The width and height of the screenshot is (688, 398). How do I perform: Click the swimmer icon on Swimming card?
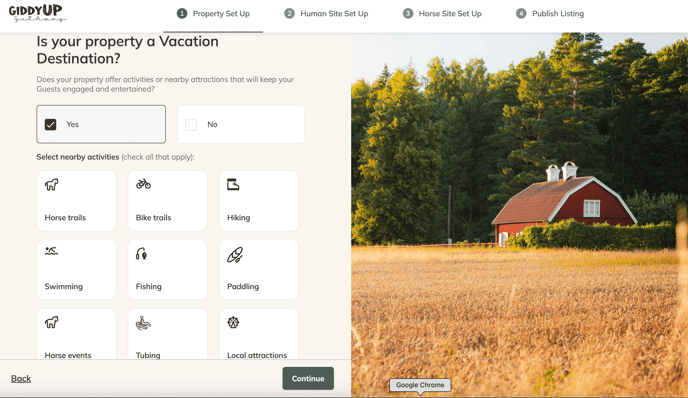[x=51, y=251]
